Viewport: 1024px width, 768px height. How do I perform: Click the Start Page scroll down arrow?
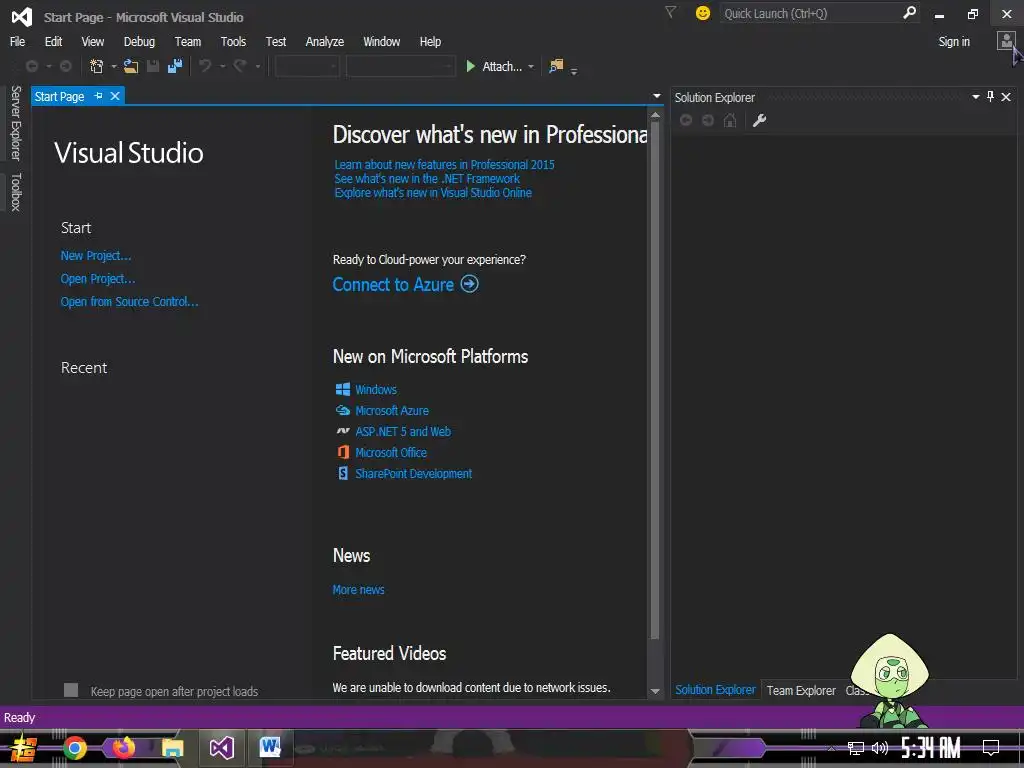pos(655,691)
